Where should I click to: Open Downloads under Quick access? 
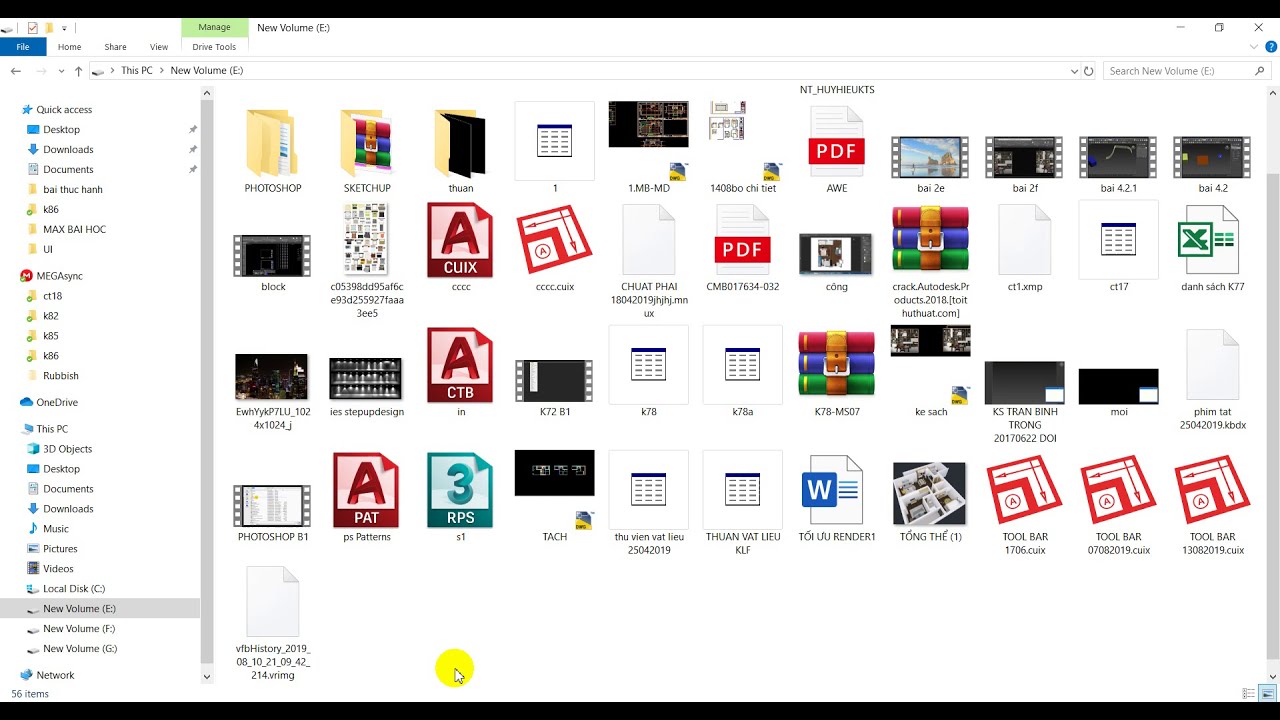[68, 150]
